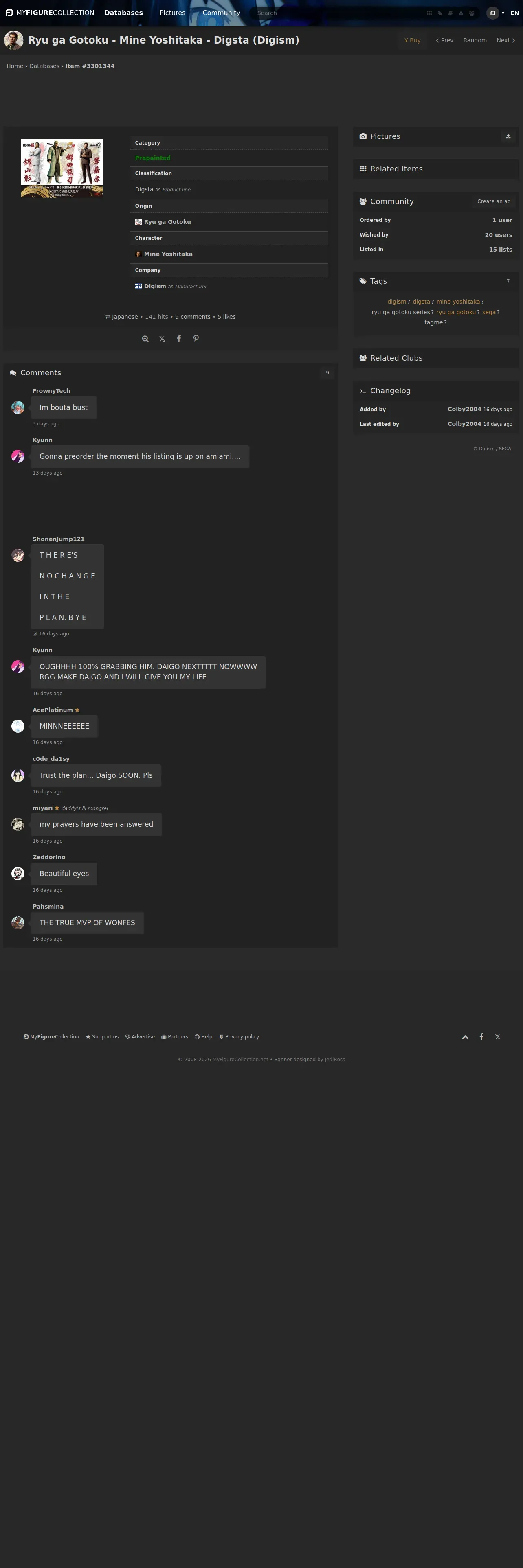This screenshot has width=523, height=1568.
Task: Click the clubs group search filter icon
Action: pyautogui.click(x=471, y=13)
